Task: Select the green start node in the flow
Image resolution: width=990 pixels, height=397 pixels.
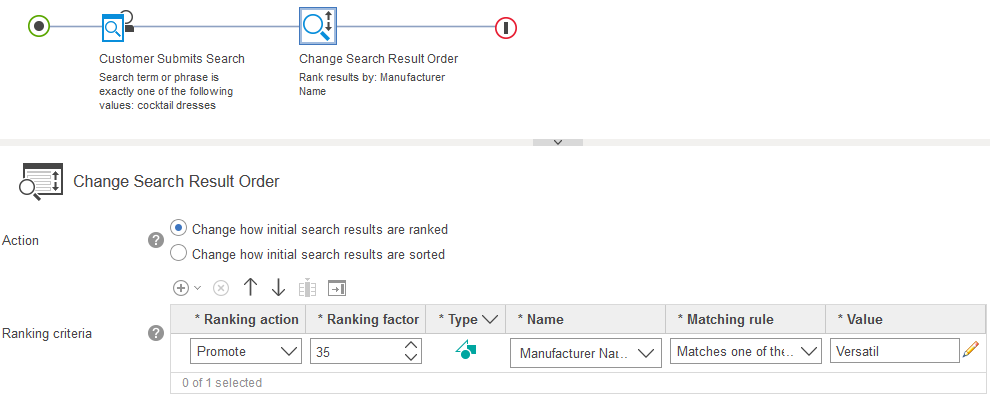Action: tap(39, 27)
